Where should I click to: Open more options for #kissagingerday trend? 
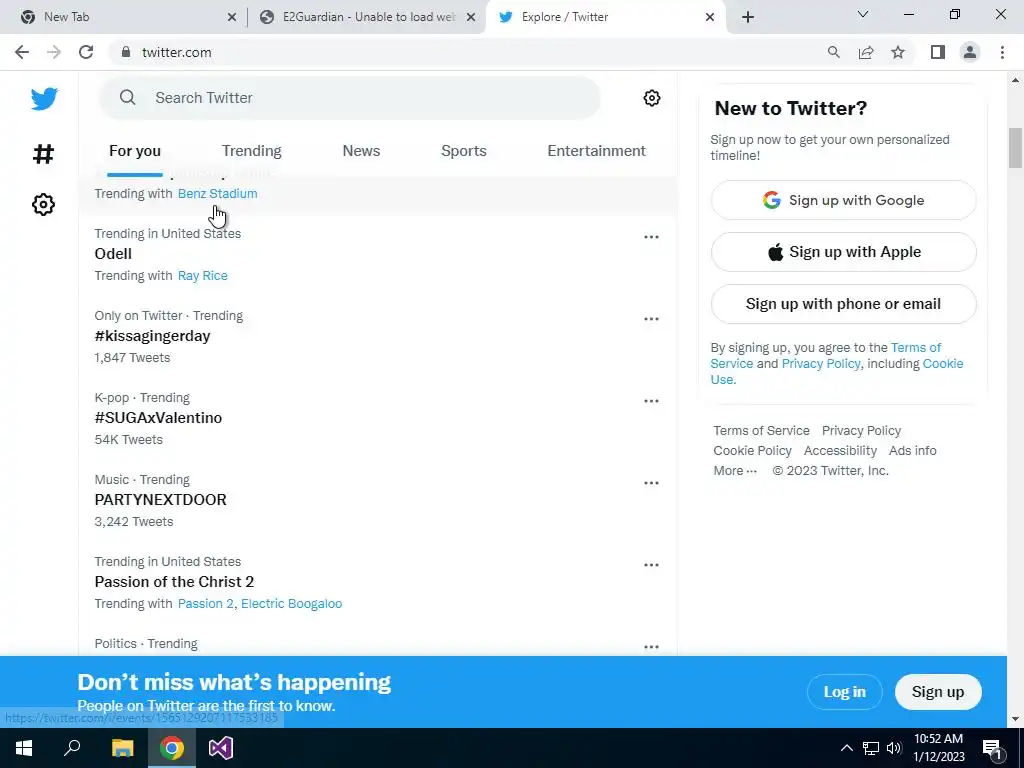point(651,319)
